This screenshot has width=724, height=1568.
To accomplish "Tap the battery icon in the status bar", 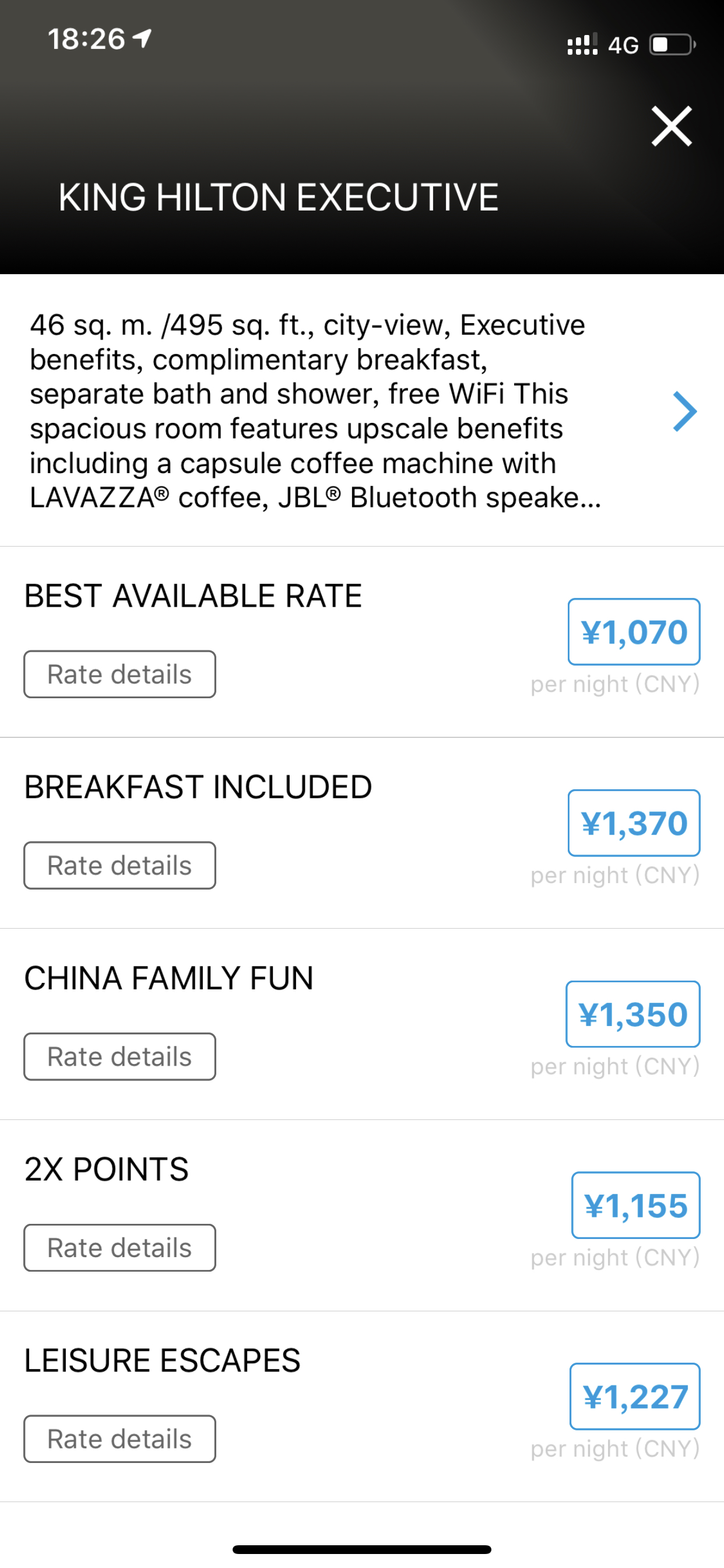I will [672, 44].
